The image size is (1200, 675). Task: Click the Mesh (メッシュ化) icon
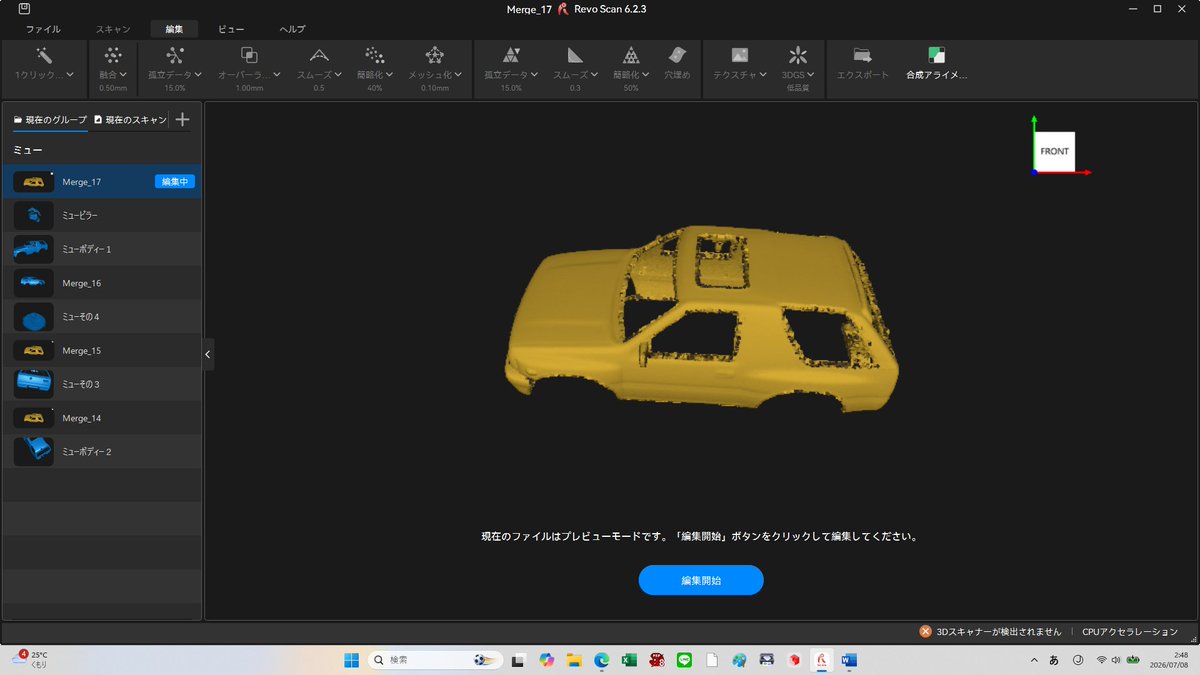(435, 55)
